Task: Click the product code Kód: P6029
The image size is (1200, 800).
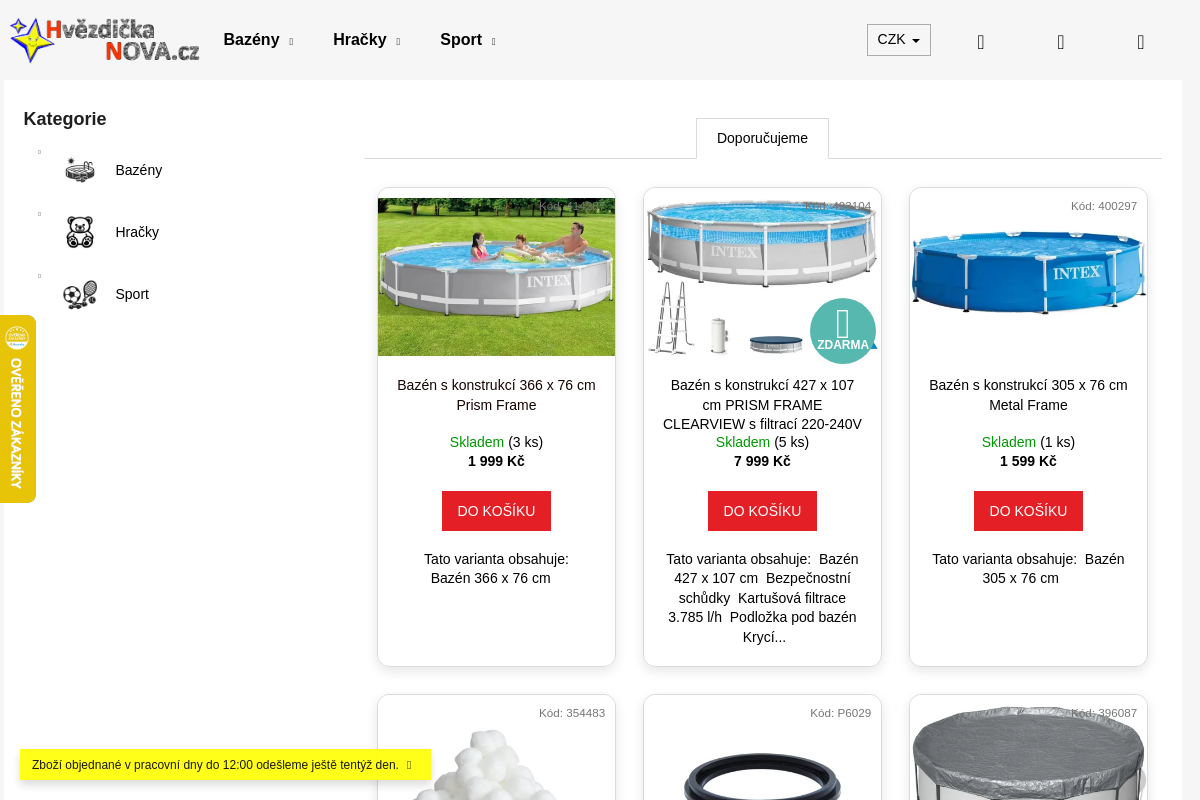Action: point(840,713)
